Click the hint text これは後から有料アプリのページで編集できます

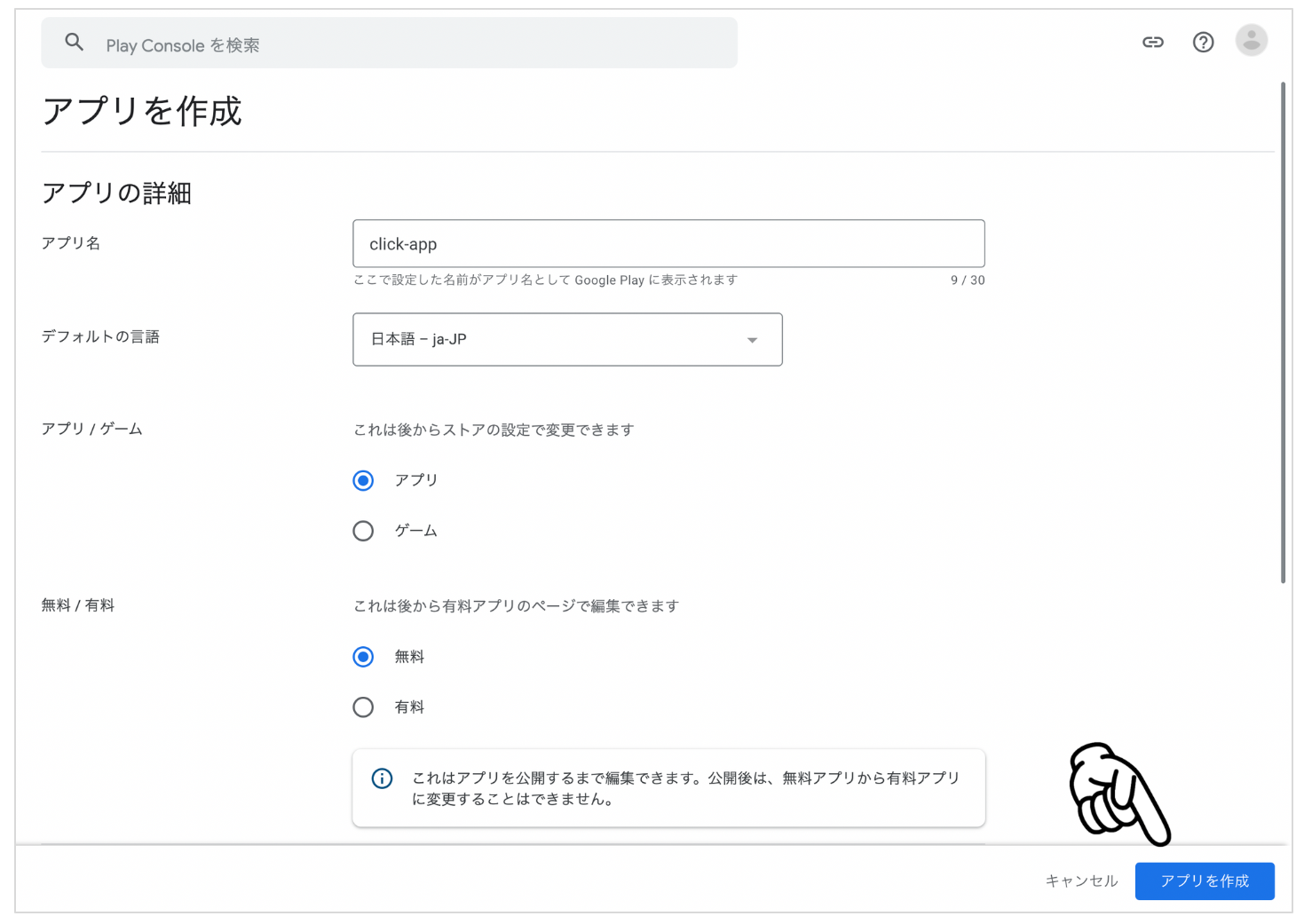tap(516, 606)
